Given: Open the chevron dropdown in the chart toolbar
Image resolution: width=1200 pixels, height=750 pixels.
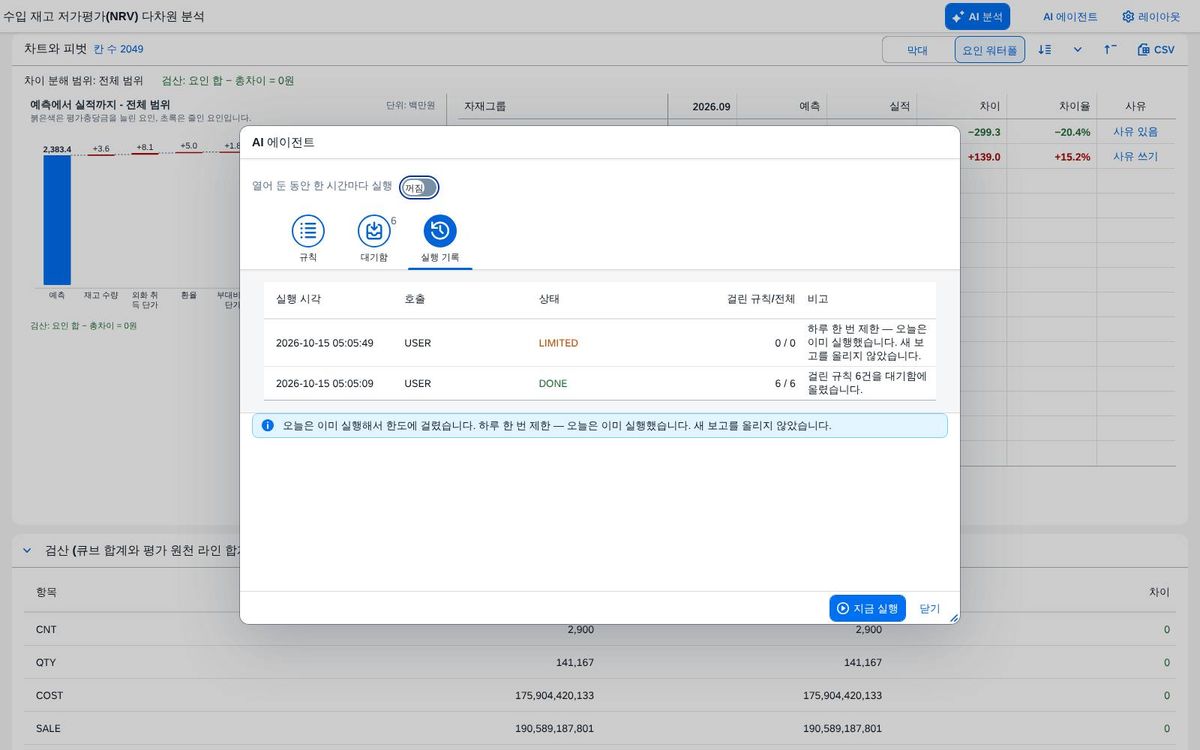Looking at the screenshot, I should [x=1078, y=49].
